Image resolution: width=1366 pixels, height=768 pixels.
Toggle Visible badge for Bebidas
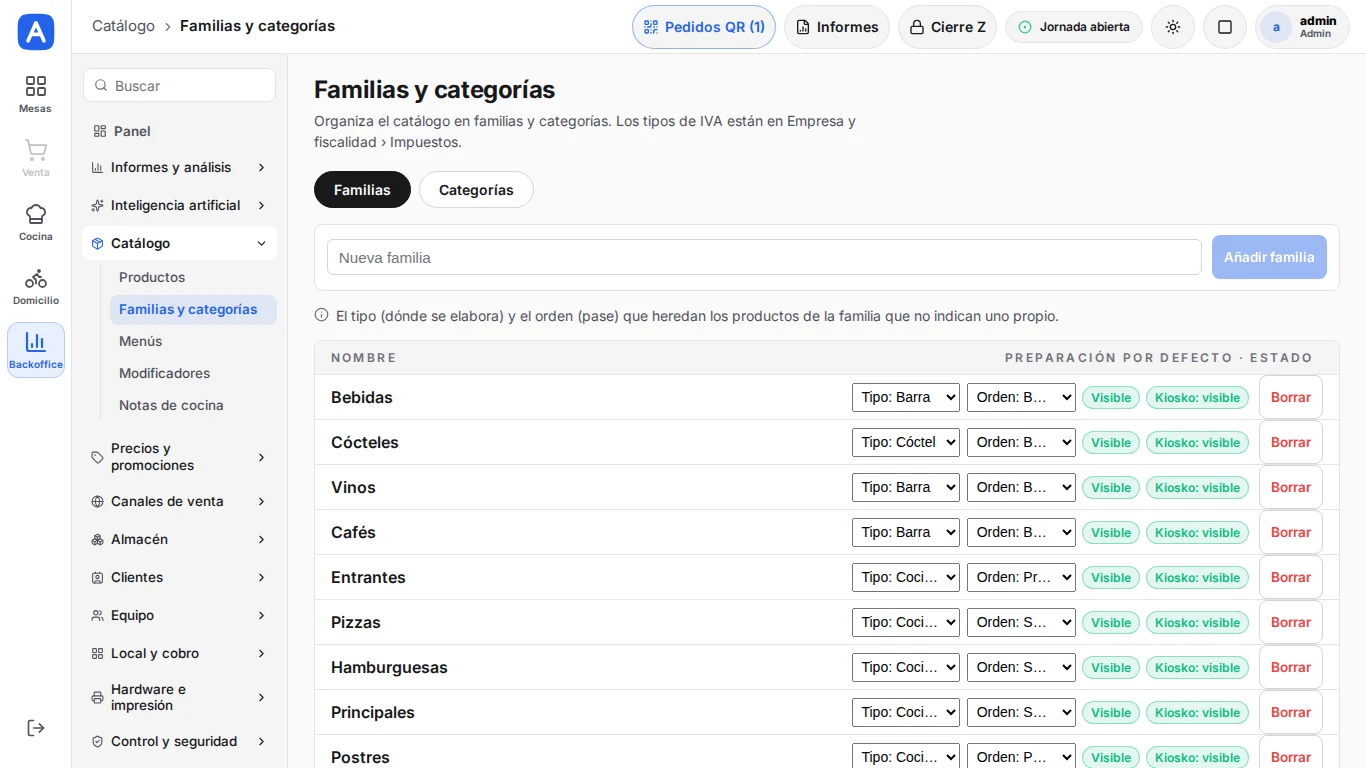pos(1111,398)
